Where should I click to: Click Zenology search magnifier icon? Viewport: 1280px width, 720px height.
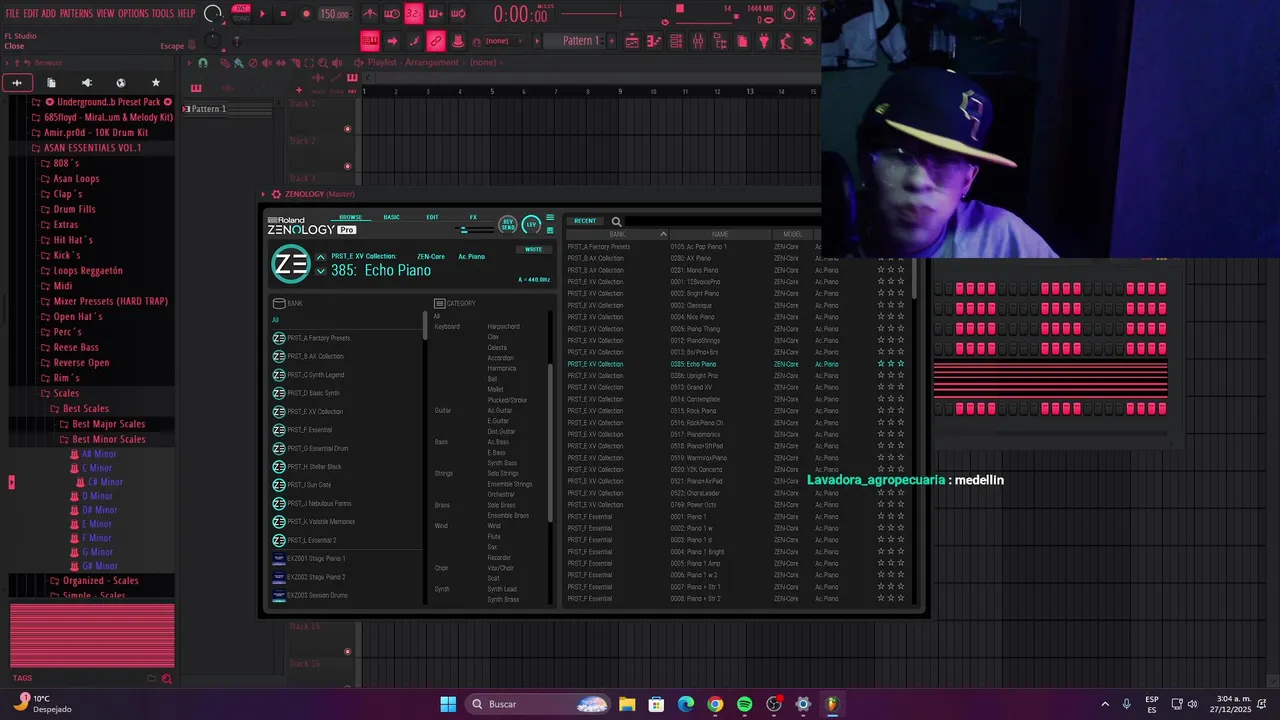pyautogui.click(x=616, y=221)
